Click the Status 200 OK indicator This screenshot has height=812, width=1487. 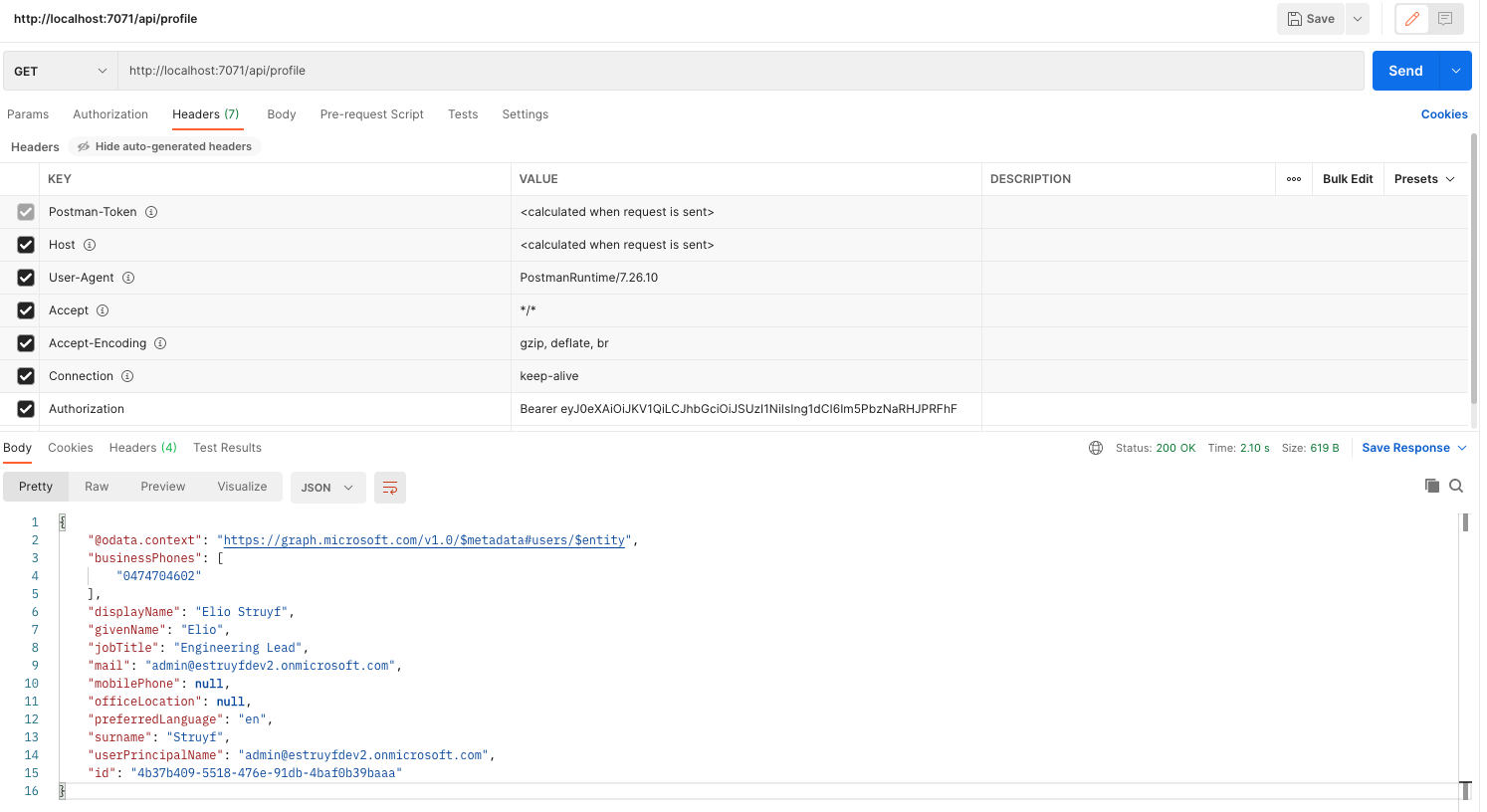point(1156,448)
